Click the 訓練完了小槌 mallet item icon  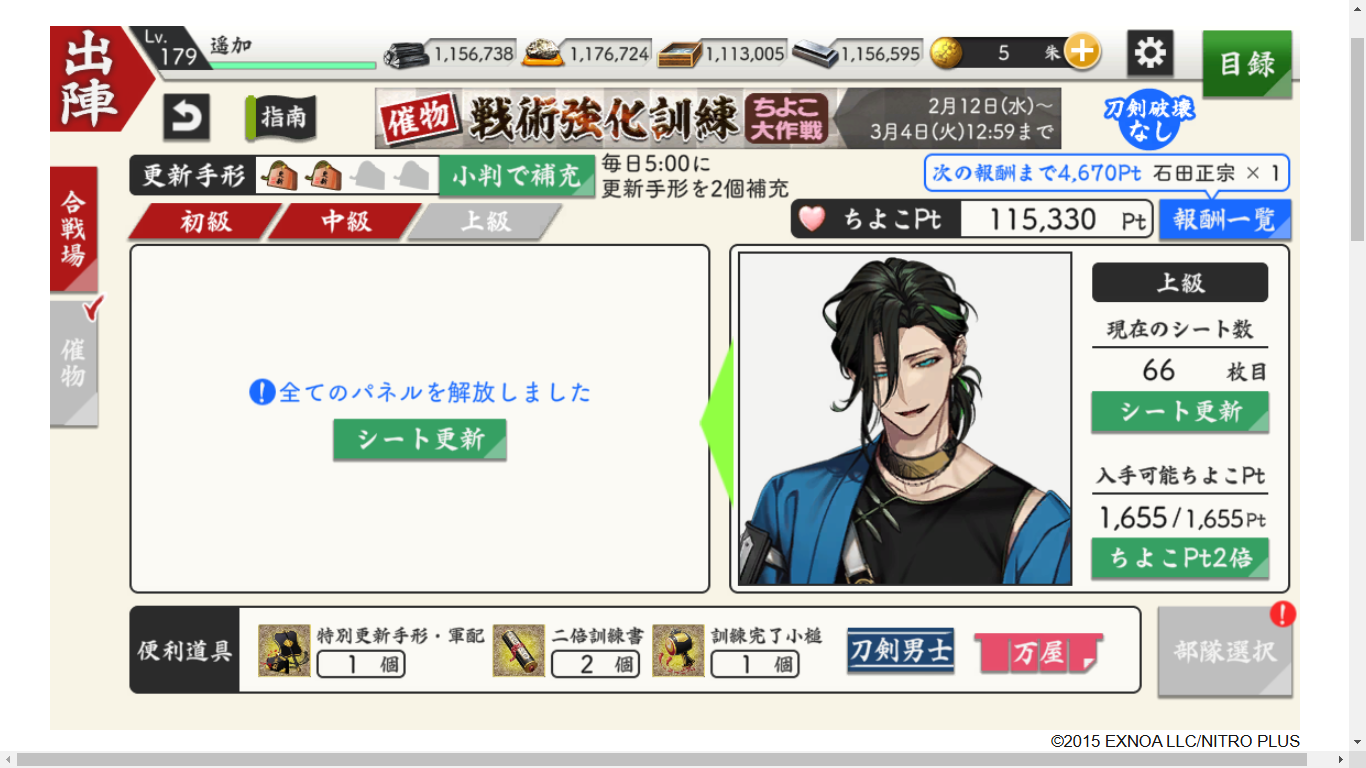(x=678, y=651)
